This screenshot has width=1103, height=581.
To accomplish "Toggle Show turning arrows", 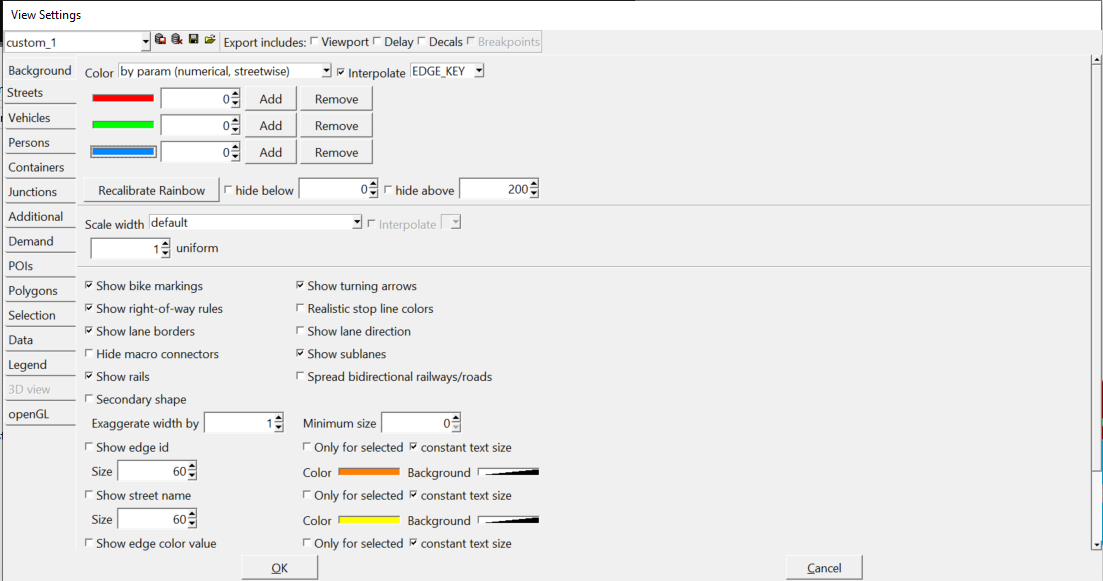I will pyautogui.click(x=300, y=285).
